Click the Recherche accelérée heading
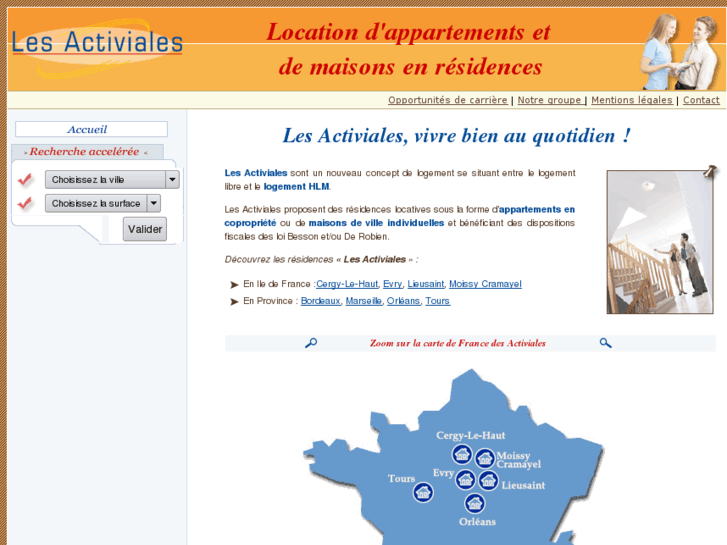 click(x=84, y=152)
